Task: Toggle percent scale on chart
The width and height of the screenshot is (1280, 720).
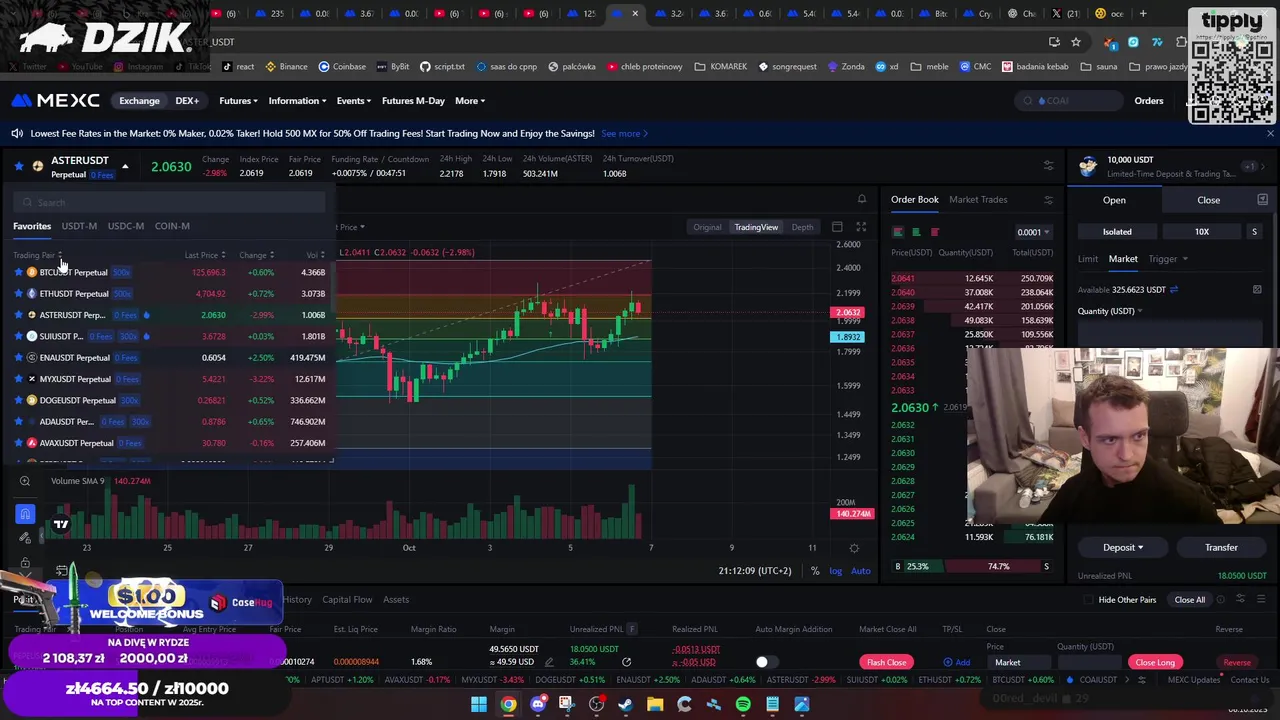Action: [x=815, y=571]
